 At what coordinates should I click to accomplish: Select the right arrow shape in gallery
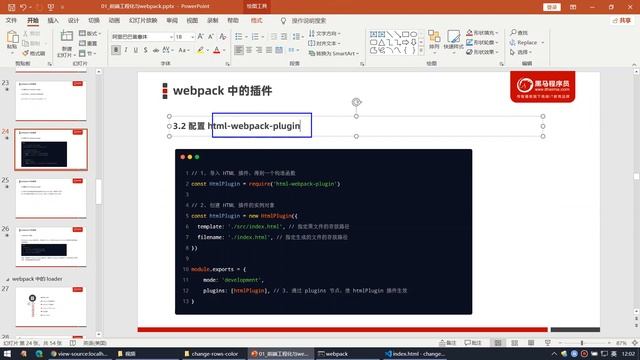click(405, 42)
